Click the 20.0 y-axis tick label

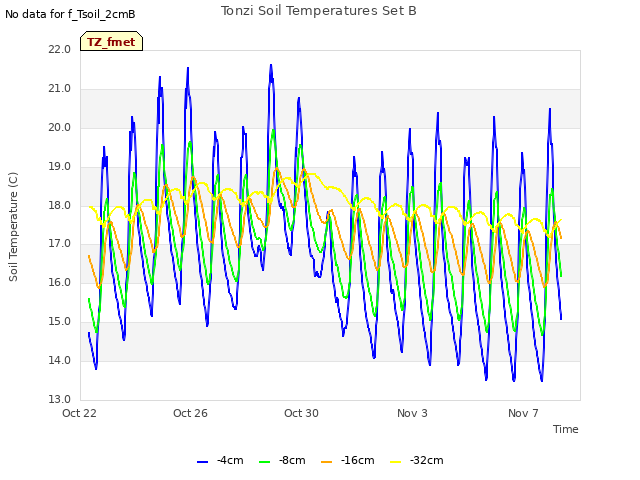pos(60,127)
